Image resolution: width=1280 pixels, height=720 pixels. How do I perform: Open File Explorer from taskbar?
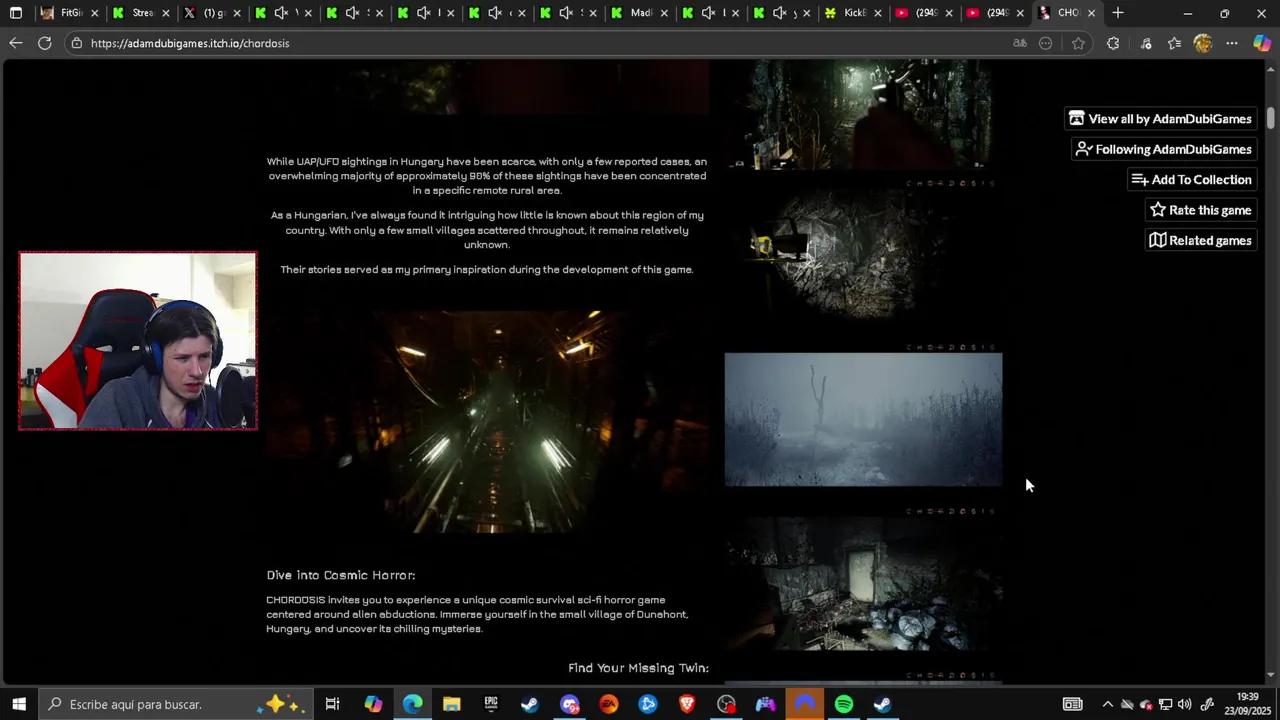pos(452,704)
